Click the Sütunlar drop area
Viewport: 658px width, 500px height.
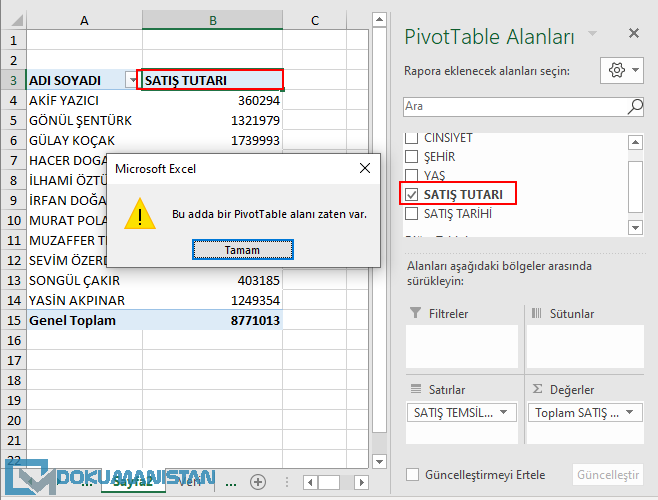coord(585,346)
